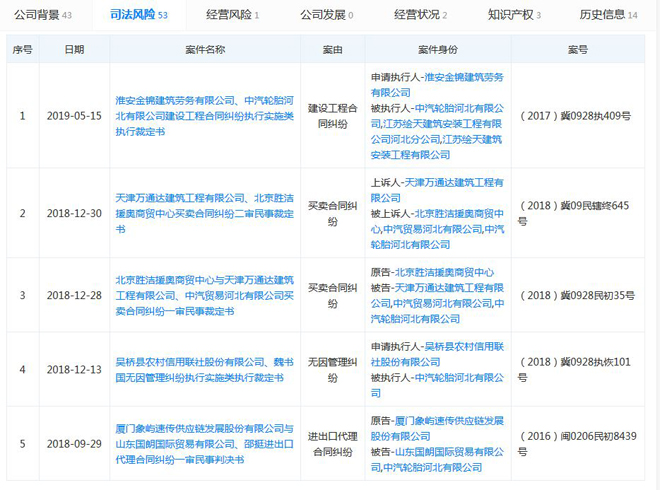Select date cell 2018-12-28

click(x=75, y=296)
